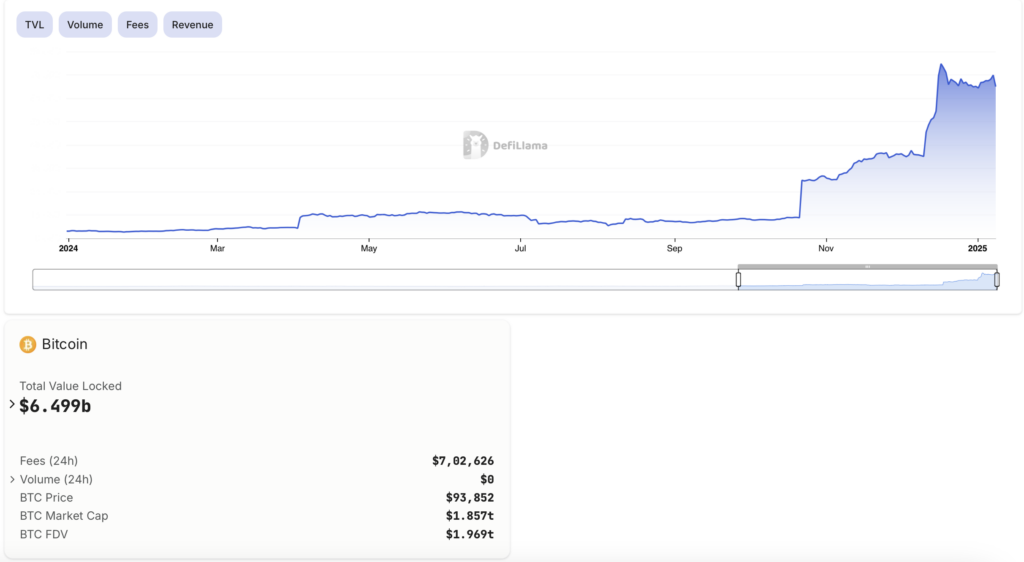The image size is (1024, 562).
Task: Toggle the Revenue chart metric
Action: [193, 25]
